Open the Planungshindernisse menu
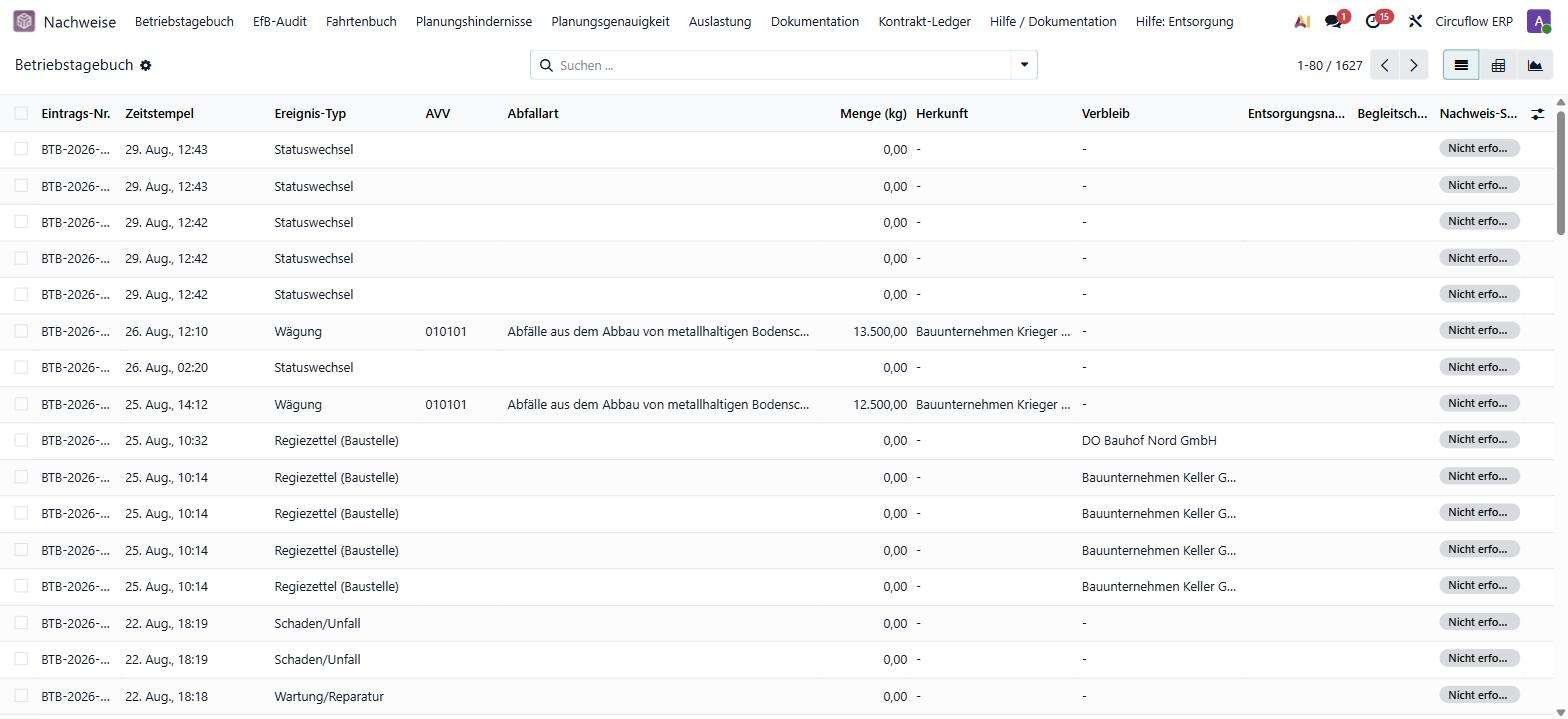 coord(474,21)
